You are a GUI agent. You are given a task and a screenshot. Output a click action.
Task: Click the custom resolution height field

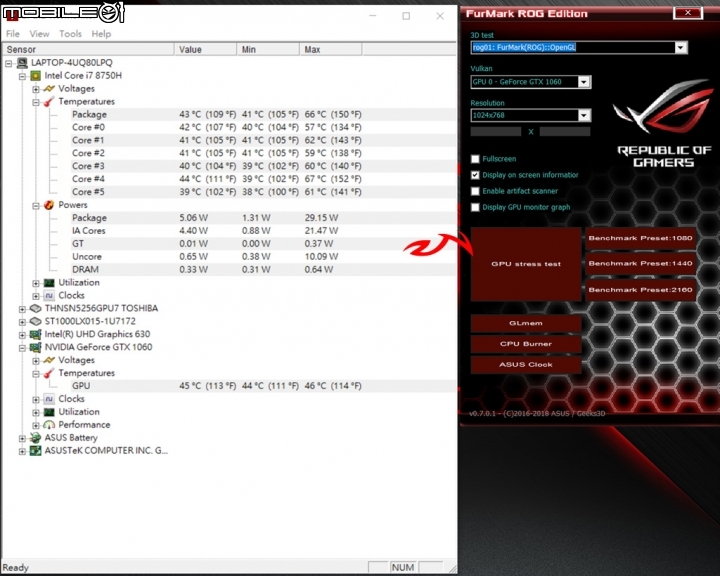point(565,132)
